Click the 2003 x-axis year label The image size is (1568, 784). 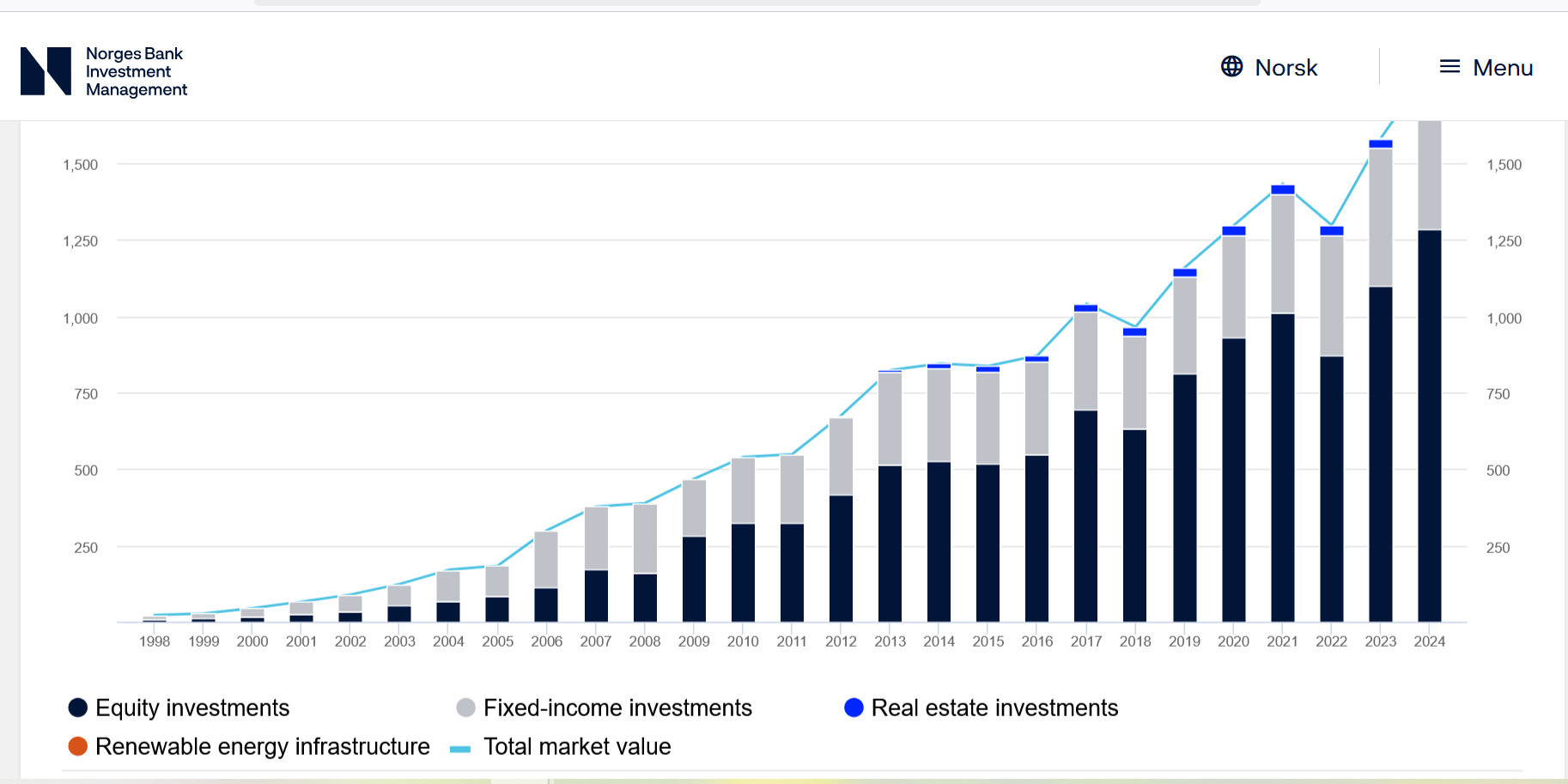coord(399,641)
